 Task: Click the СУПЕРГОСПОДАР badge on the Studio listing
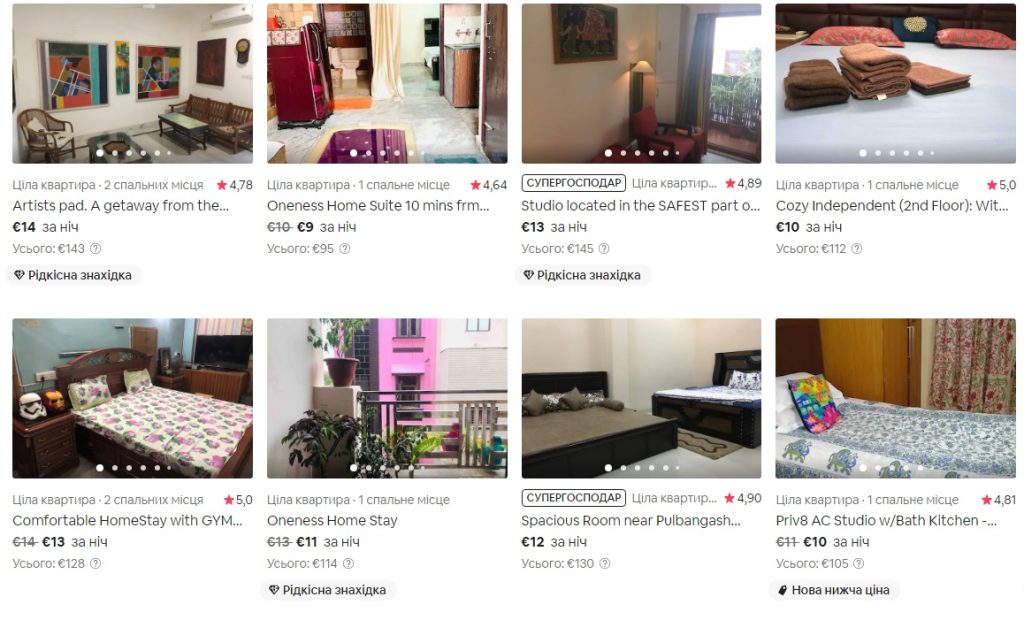tap(573, 183)
